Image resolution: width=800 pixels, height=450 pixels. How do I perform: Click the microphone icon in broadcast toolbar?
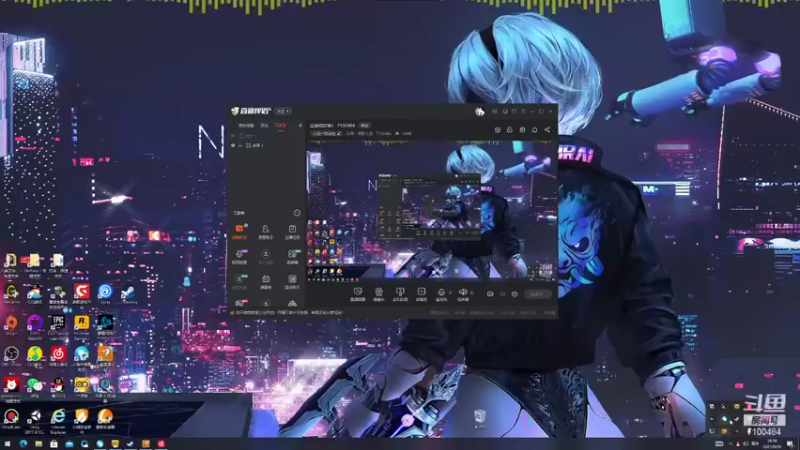click(x=441, y=292)
